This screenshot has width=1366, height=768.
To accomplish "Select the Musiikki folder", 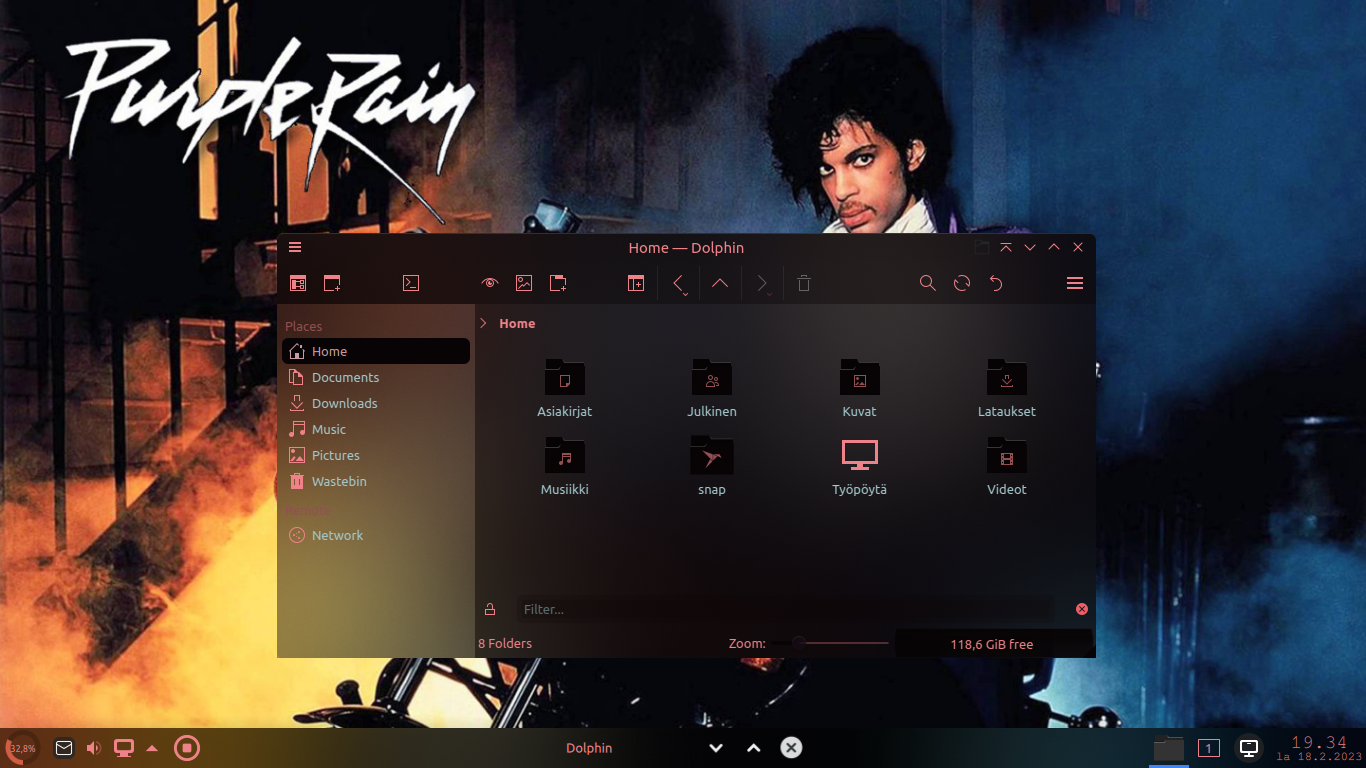I will coord(565,466).
